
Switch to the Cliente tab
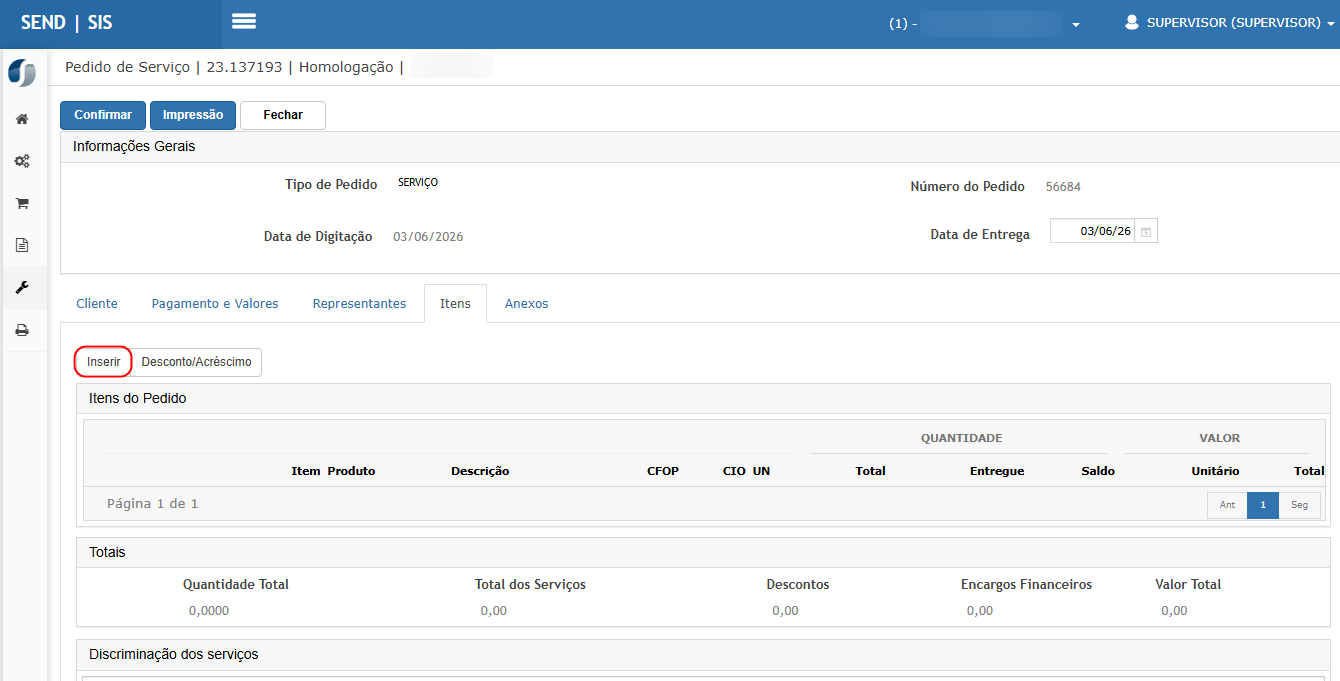(x=97, y=304)
